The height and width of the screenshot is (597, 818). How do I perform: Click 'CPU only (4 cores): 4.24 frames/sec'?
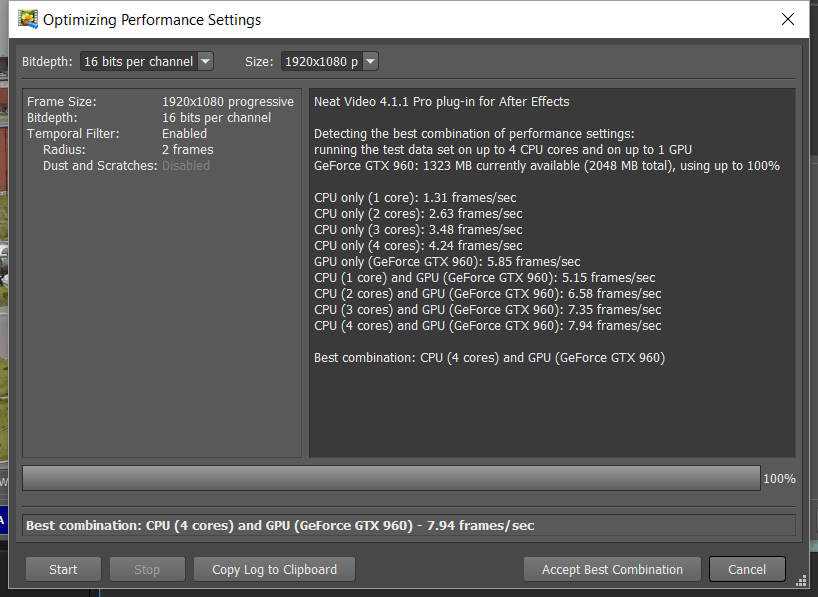click(x=418, y=246)
